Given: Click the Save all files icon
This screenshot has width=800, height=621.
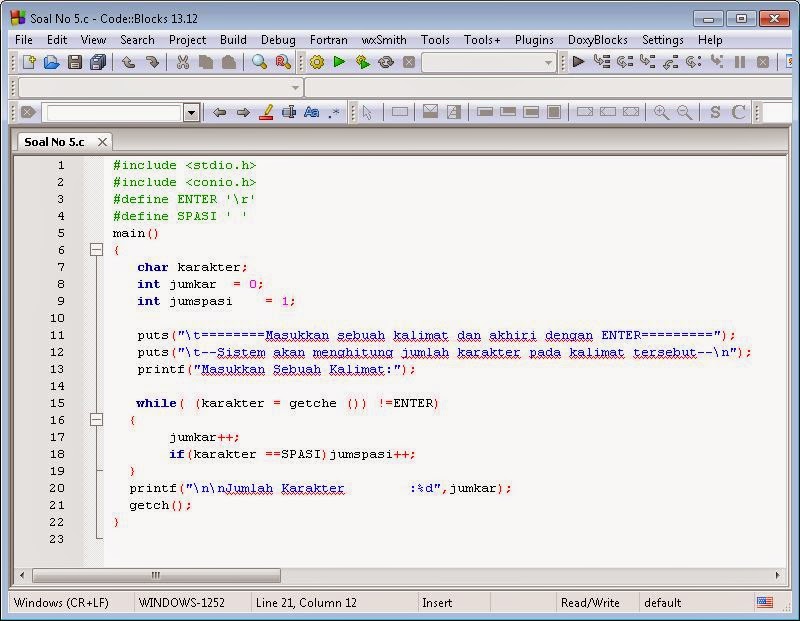Looking at the screenshot, I should click(97, 62).
